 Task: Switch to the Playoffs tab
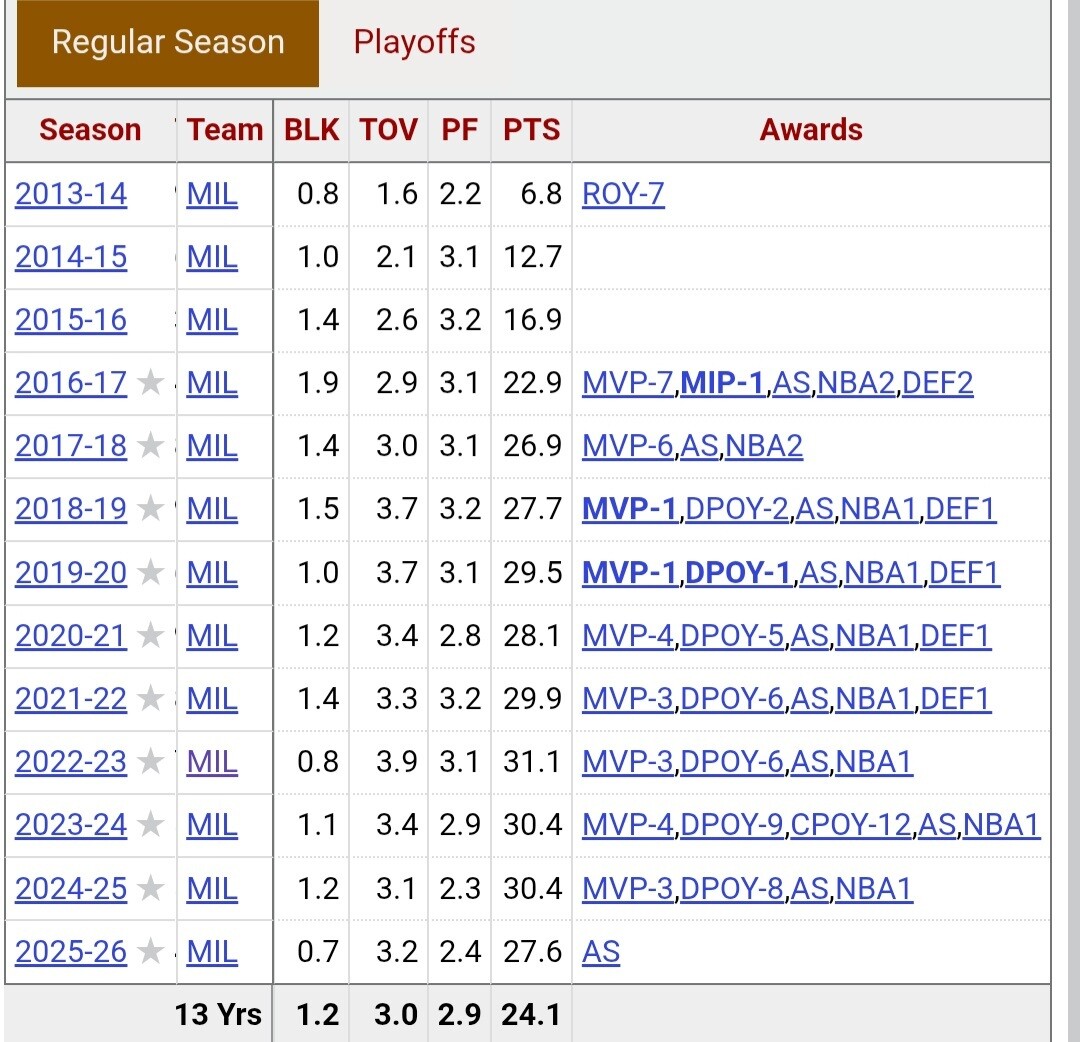click(x=414, y=42)
